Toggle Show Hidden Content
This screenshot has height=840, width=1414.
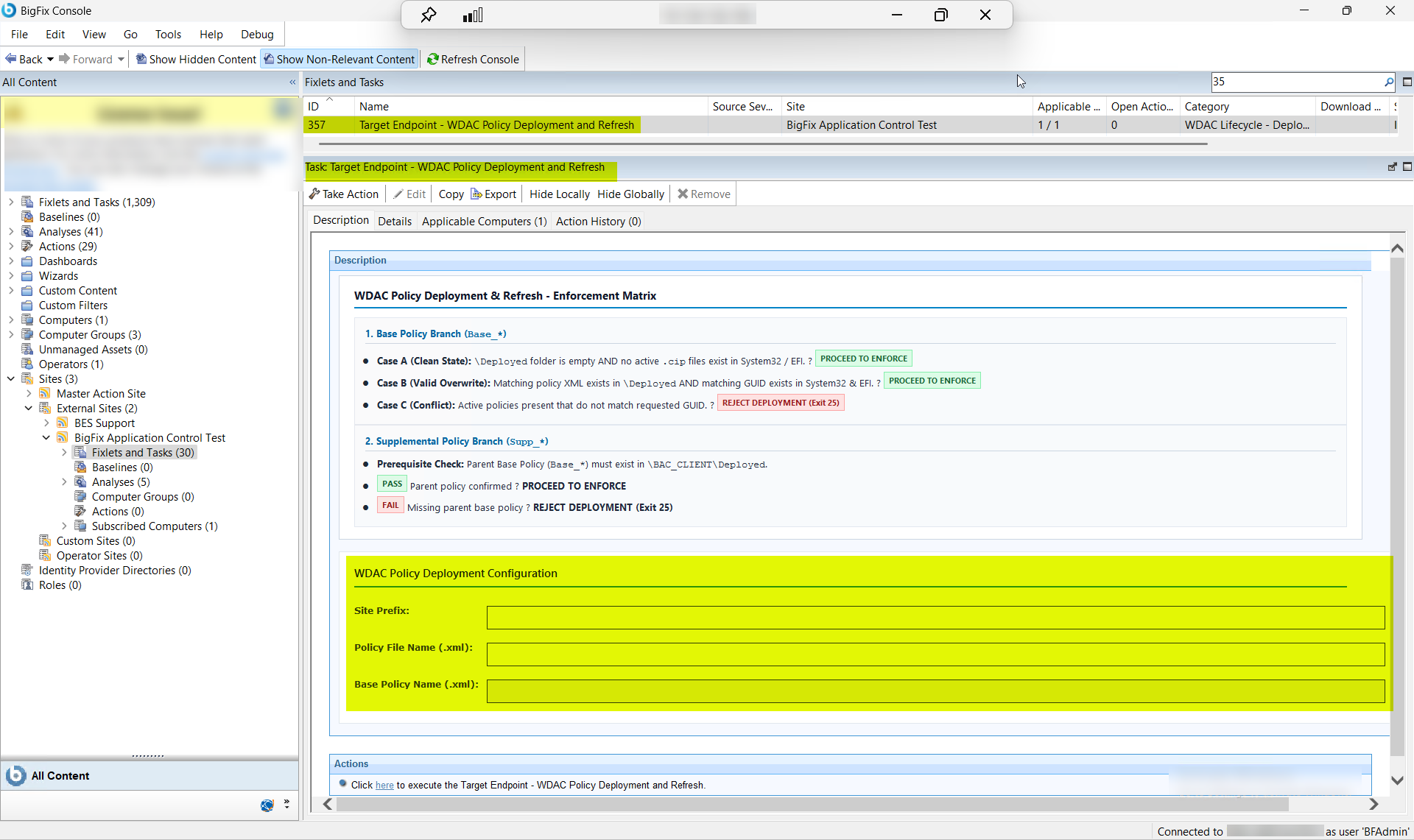coord(197,59)
